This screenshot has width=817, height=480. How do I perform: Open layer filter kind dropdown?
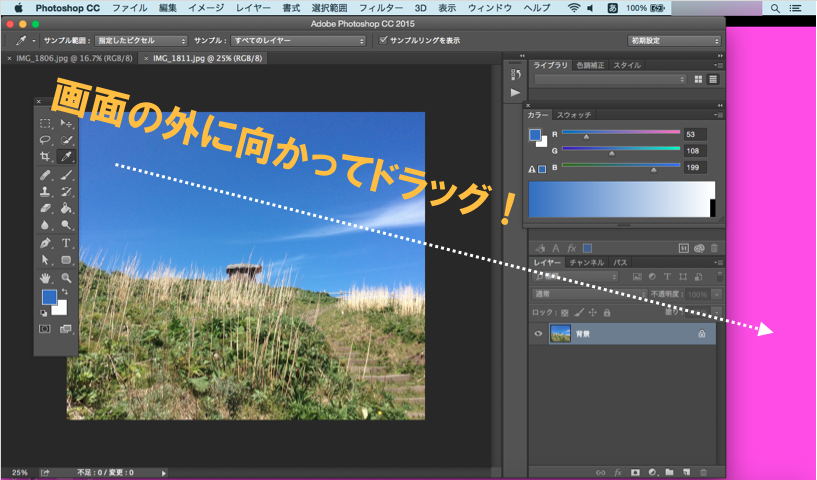tap(575, 277)
